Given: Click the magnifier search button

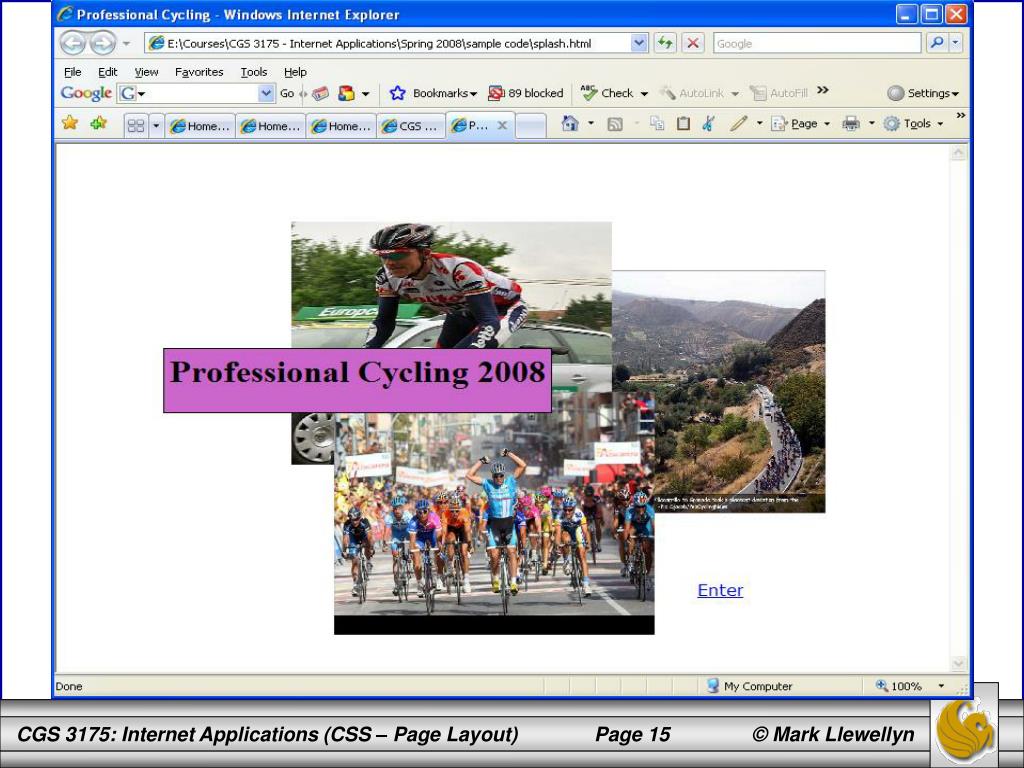Looking at the screenshot, I should point(937,43).
